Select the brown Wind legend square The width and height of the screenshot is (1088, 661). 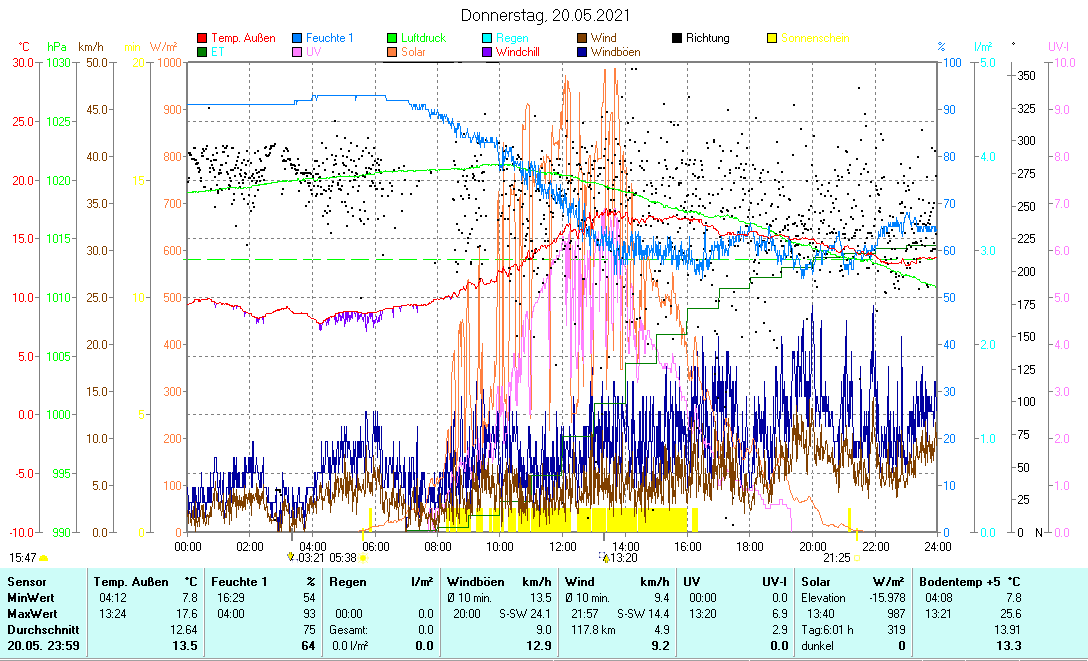[x=582, y=39]
